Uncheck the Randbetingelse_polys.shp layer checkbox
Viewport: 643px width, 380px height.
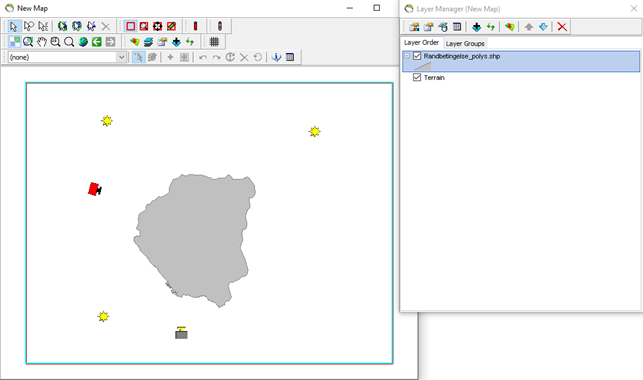tap(417, 56)
